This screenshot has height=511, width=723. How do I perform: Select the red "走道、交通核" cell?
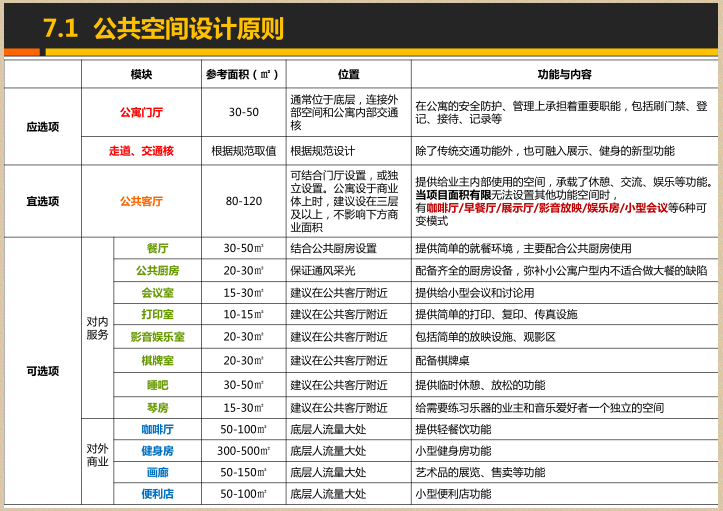141,151
